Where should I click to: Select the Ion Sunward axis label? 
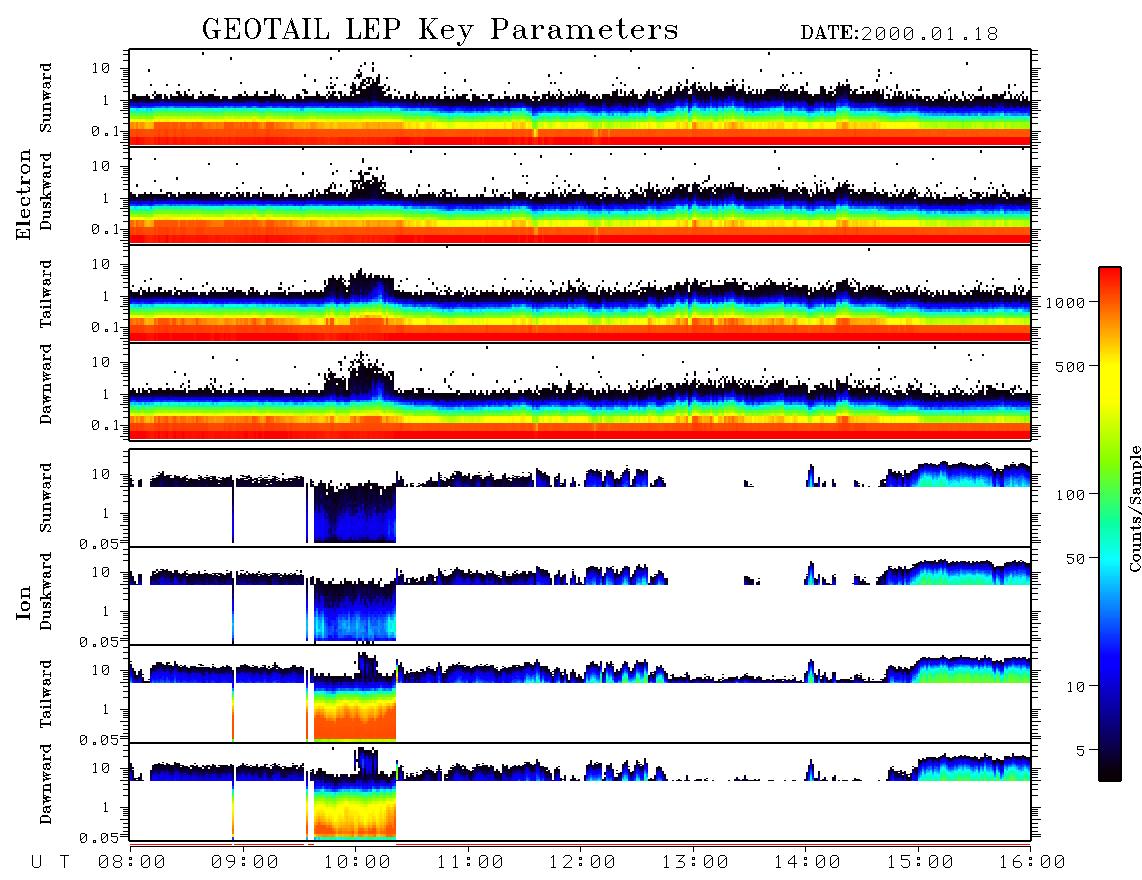click(46, 497)
